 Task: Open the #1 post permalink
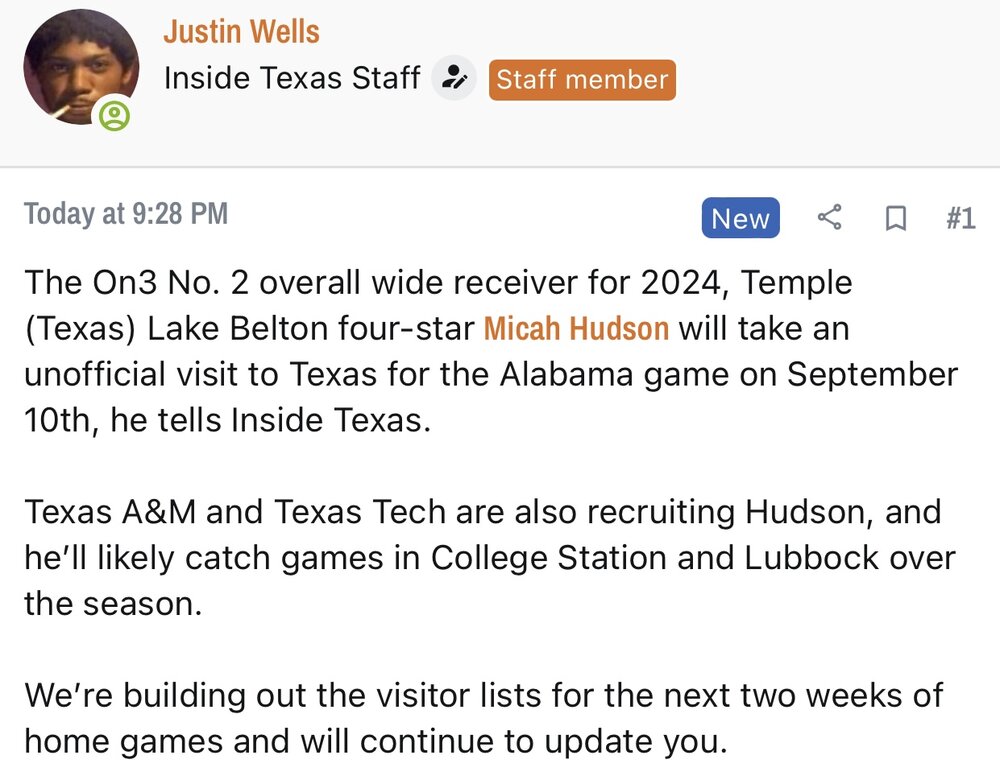[960, 218]
